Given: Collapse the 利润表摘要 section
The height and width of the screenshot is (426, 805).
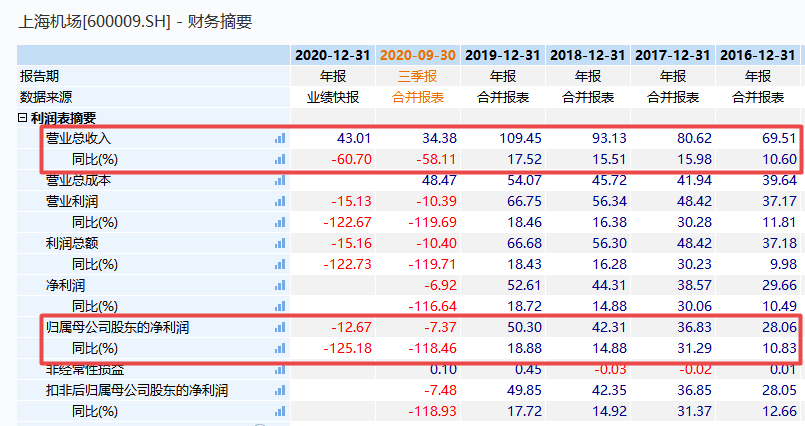Looking at the screenshot, I should pyautogui.click(x=23, y=118).
